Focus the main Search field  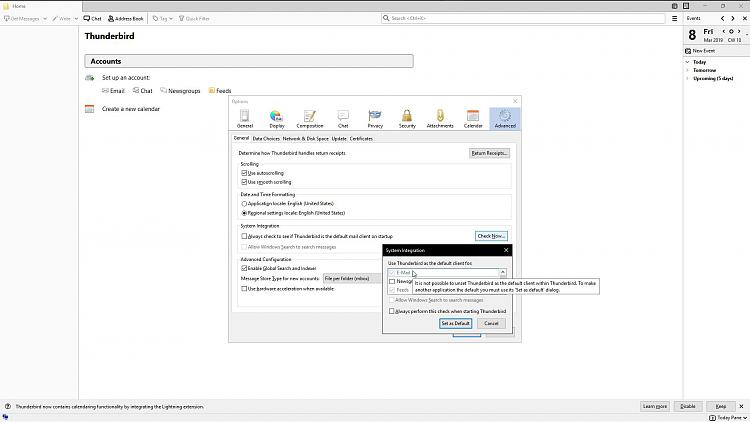523,18
